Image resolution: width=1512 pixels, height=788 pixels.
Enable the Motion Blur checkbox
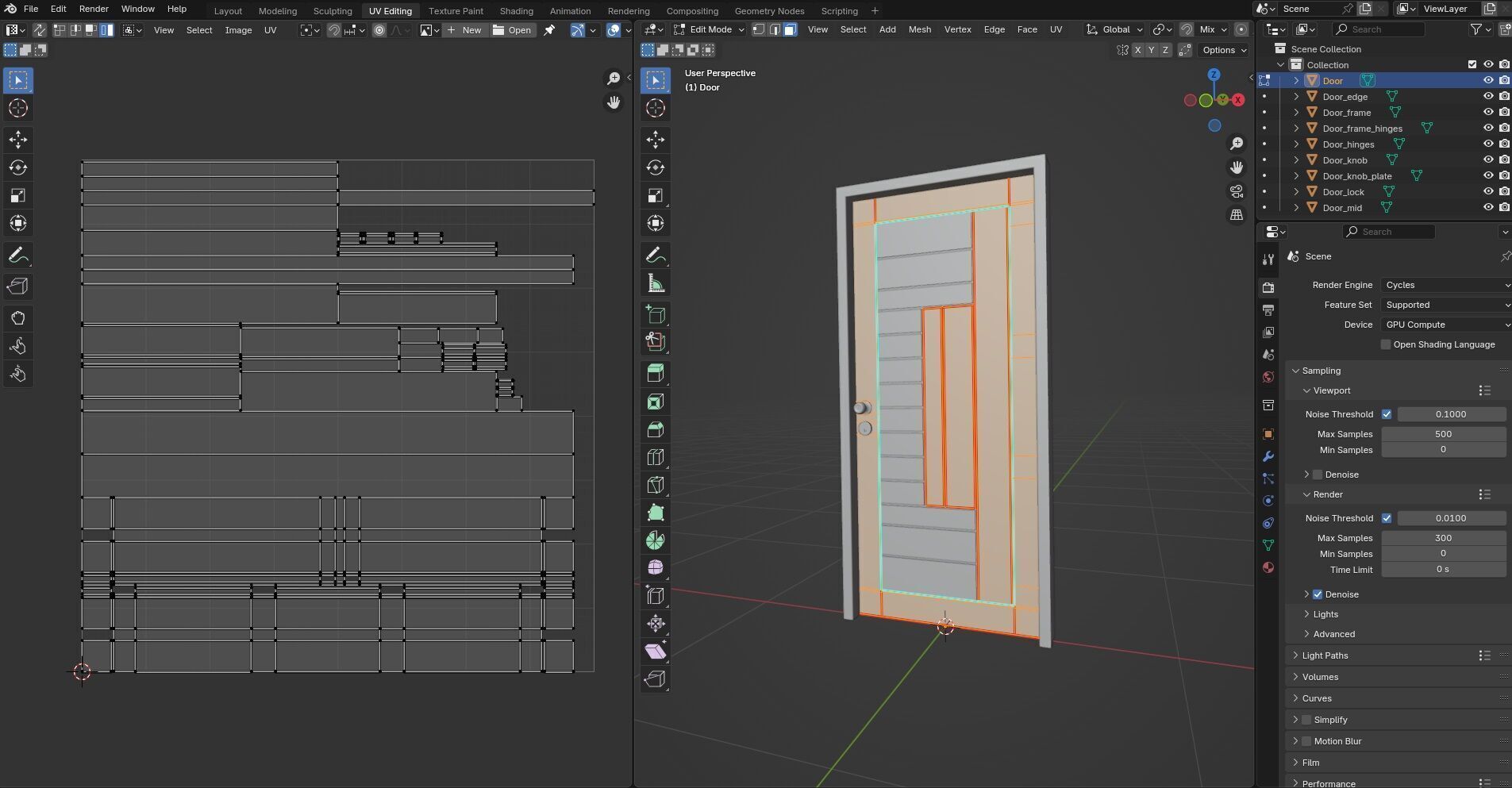[1306, 741]
